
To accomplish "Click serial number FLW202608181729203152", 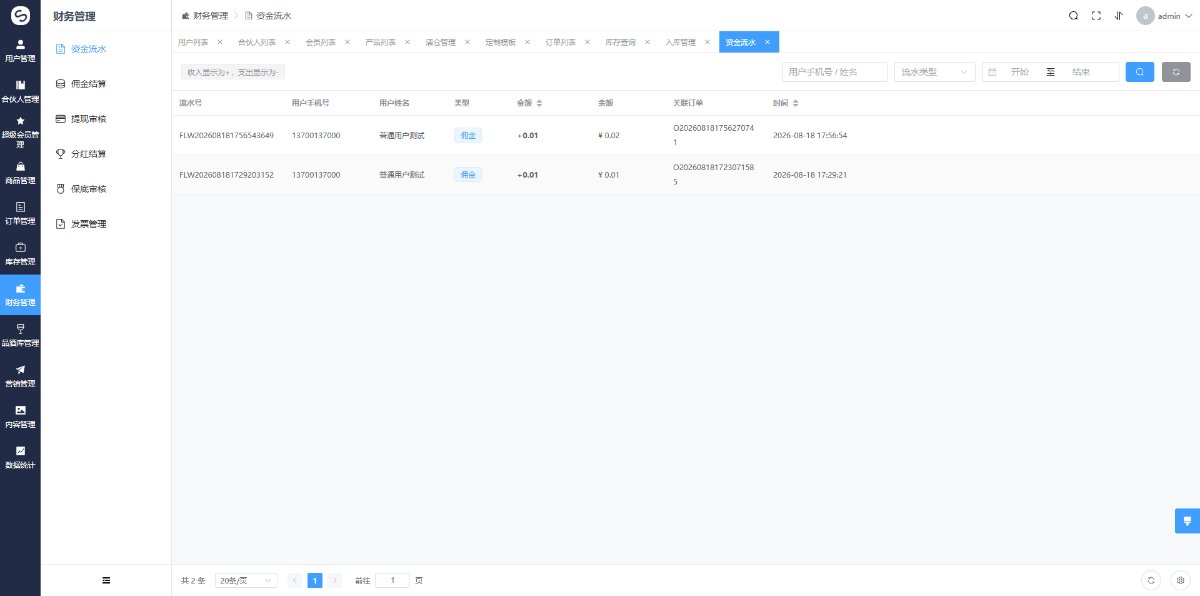I will pyautogui.click(x=226, y=175).
